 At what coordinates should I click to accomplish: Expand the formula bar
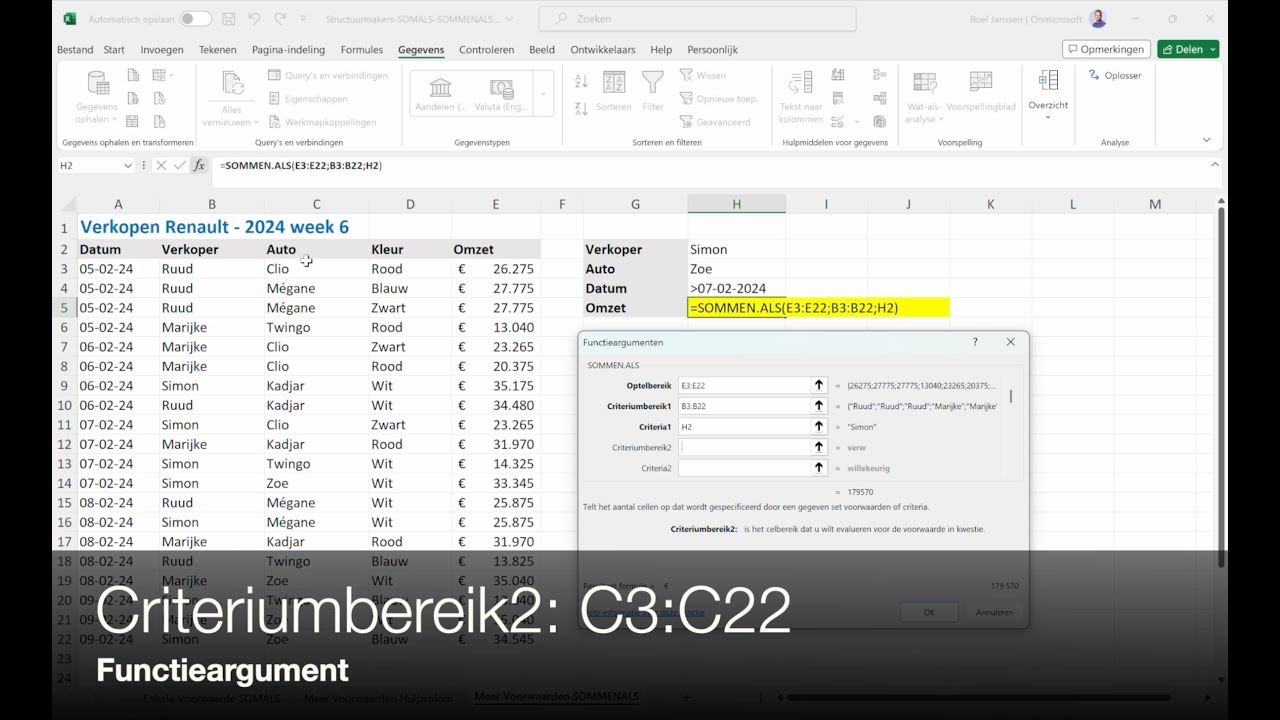pyautogui.click(x=1215, y=165)
